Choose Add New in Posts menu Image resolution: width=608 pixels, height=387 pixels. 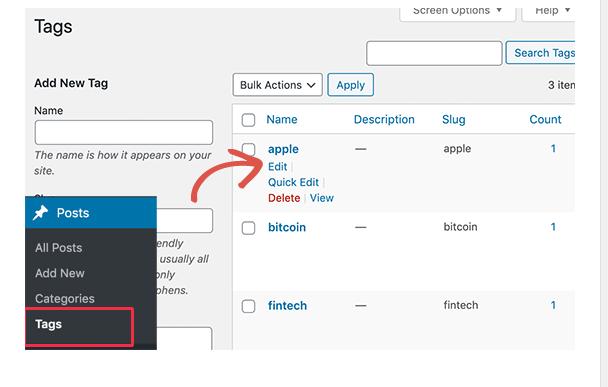[60, 273]
